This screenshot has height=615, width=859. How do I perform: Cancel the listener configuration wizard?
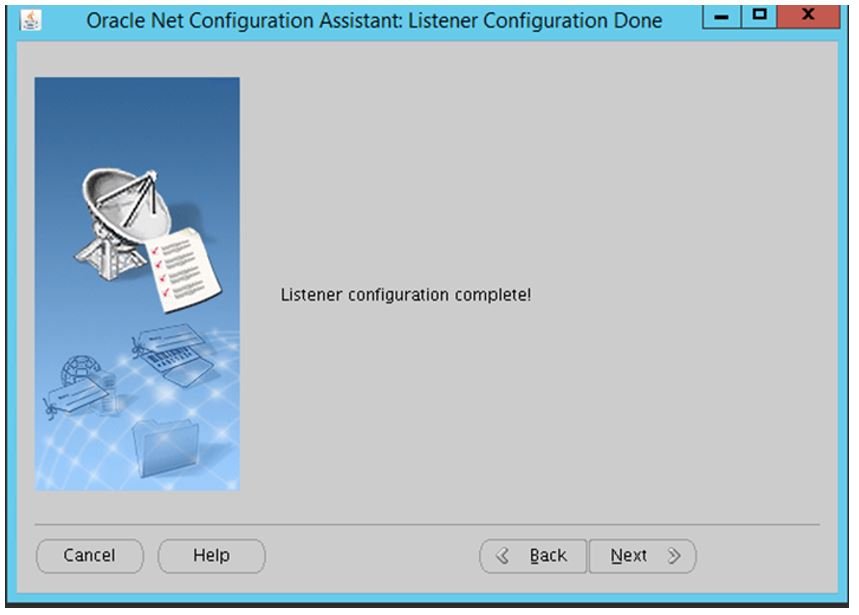click(x=90, y=556)
